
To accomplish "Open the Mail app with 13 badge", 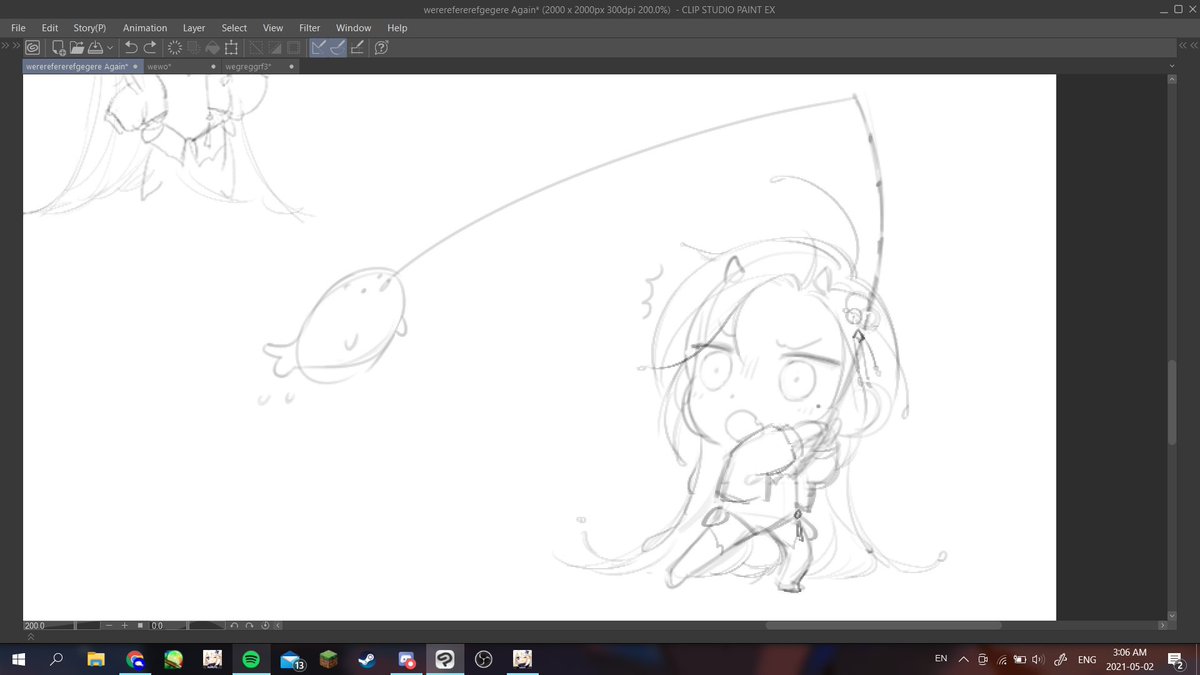I will [290, 659].
